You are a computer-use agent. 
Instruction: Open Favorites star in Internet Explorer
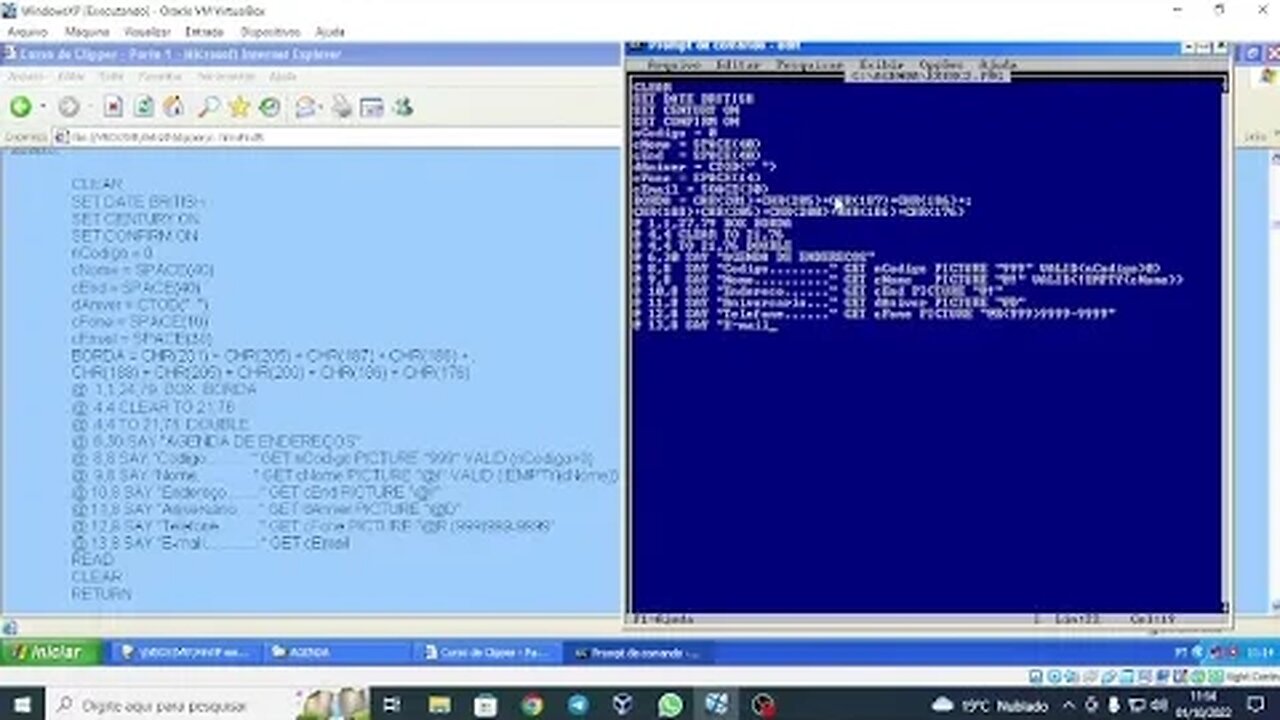coord(239,107)
